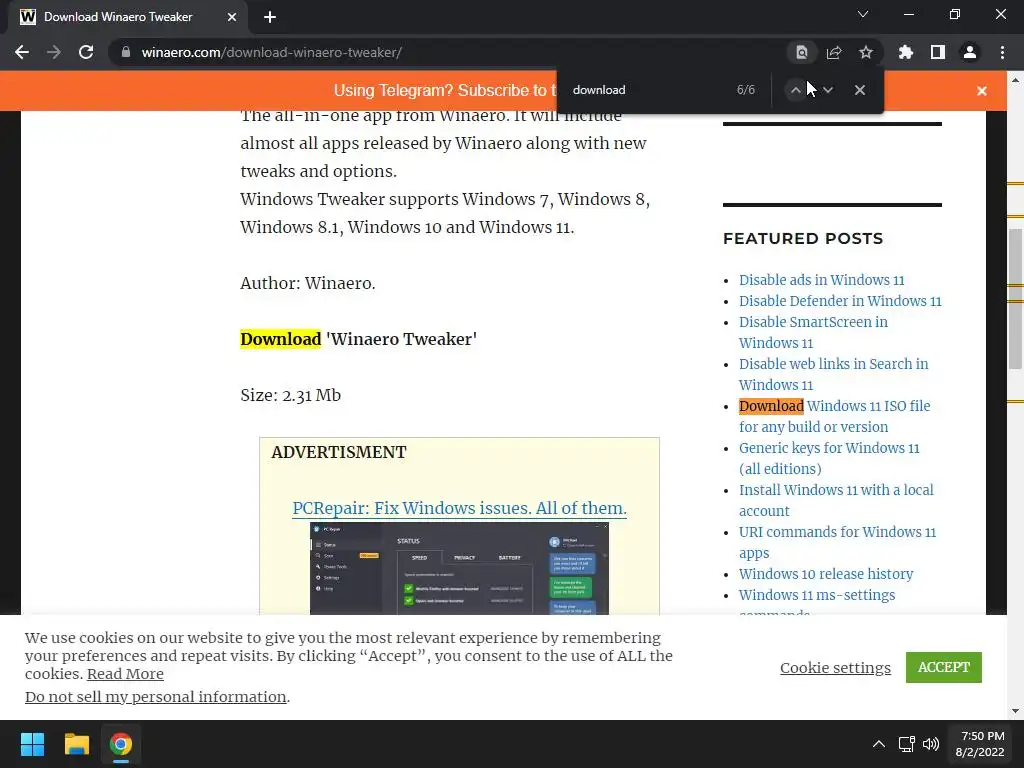Open 'Disable Defender in Windows 11' post
This screenshot has height=768, width=1024.
point(840,301)
